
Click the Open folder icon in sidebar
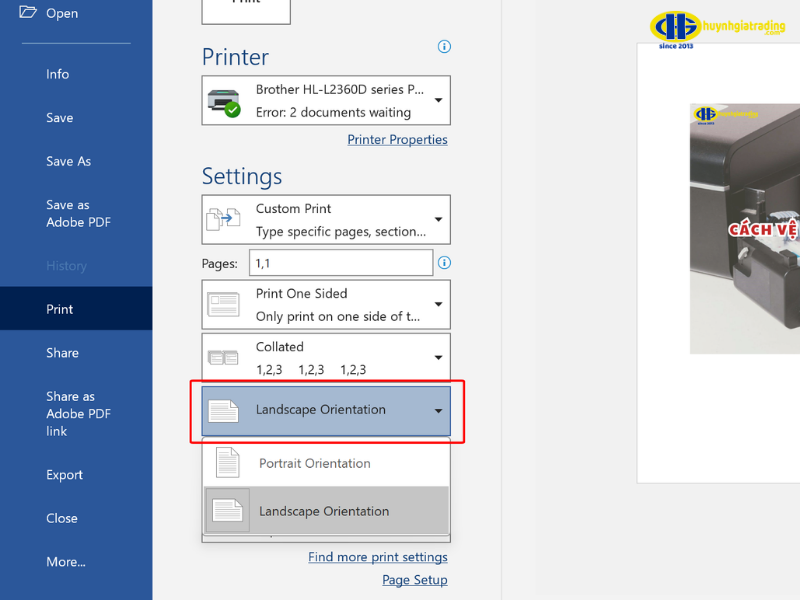pyautogui.click(x=27, y=13)
